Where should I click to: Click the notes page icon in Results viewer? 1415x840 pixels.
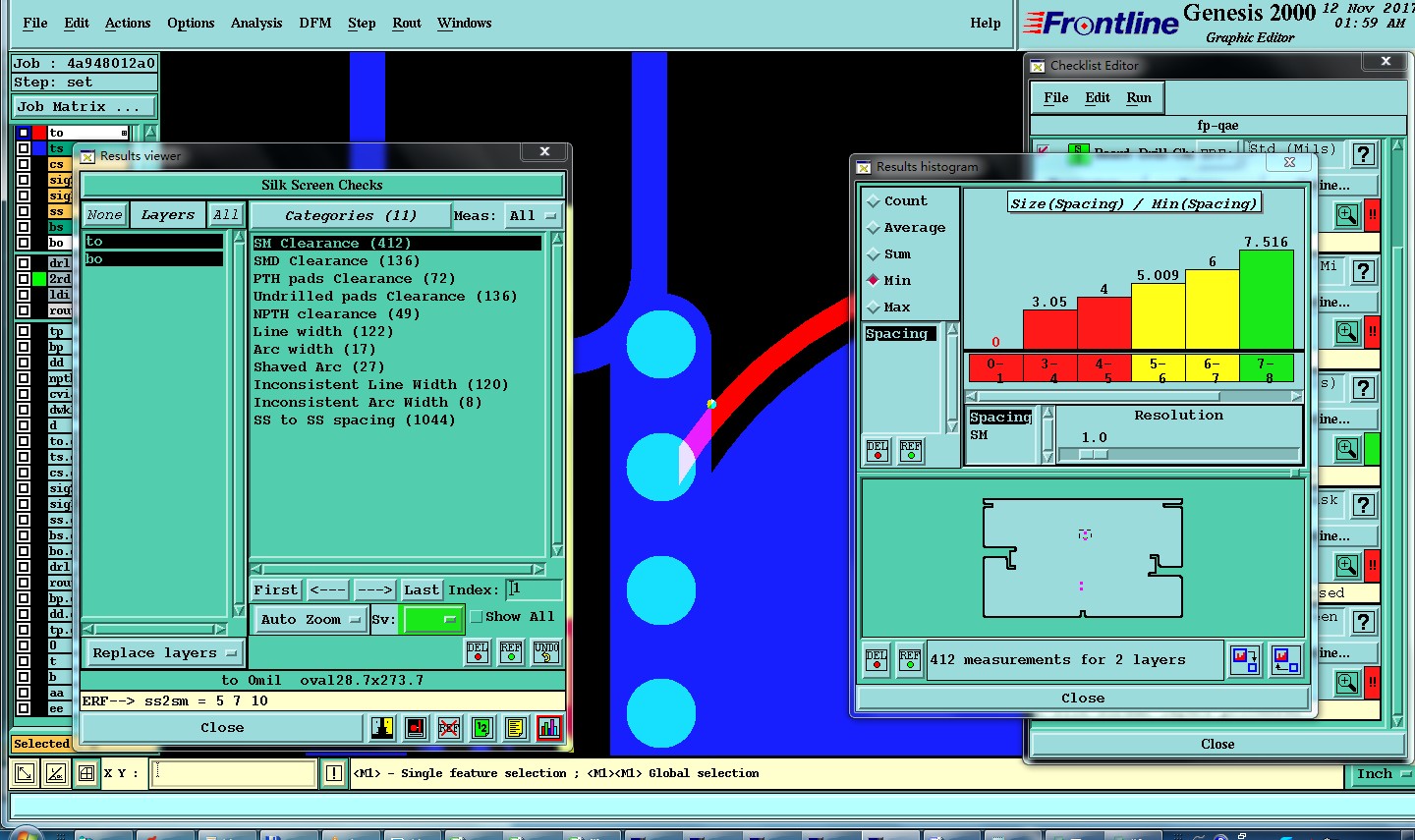click(515, 728)
